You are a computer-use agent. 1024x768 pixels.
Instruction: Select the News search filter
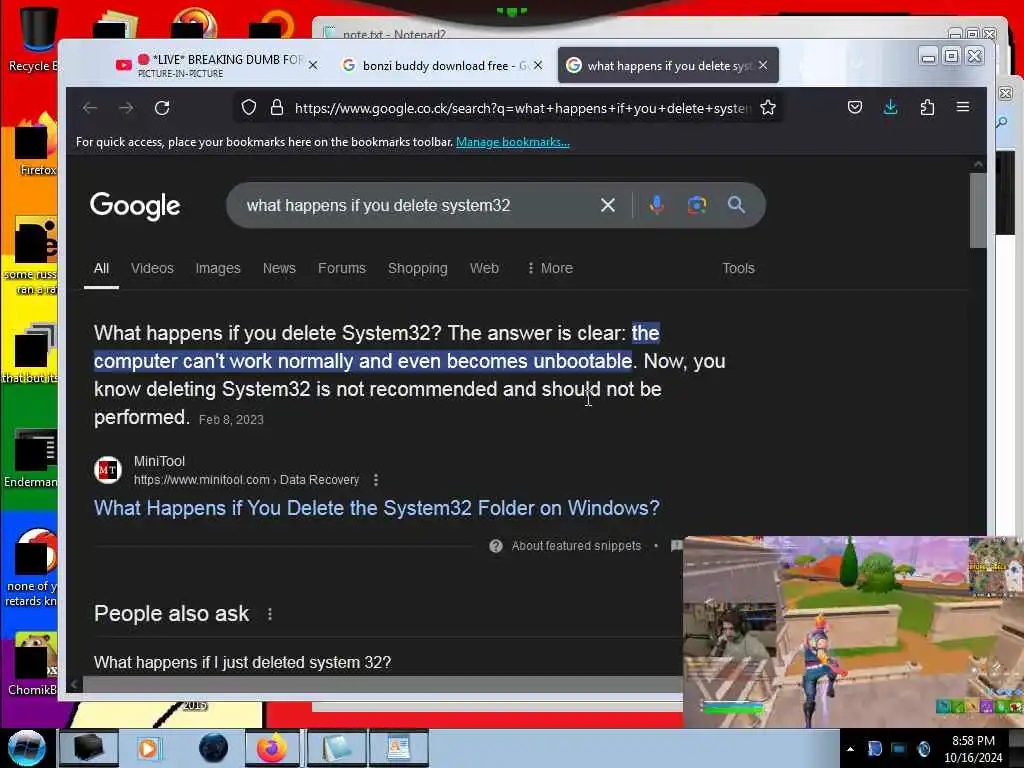(x=279, y=268)
